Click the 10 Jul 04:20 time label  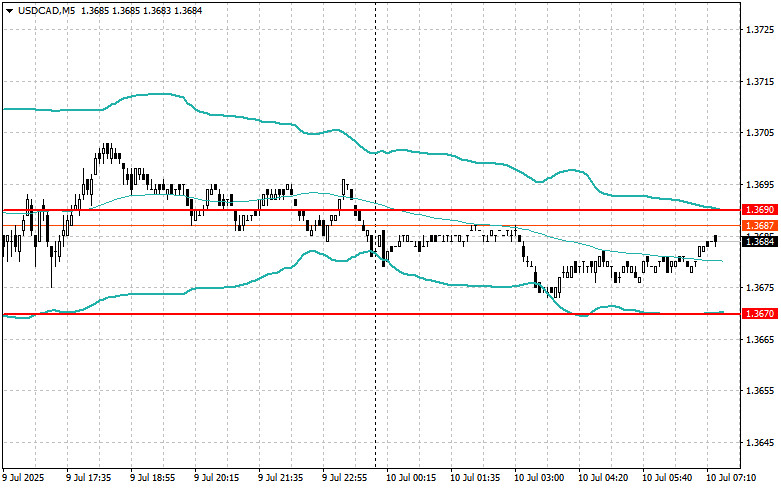603,478
